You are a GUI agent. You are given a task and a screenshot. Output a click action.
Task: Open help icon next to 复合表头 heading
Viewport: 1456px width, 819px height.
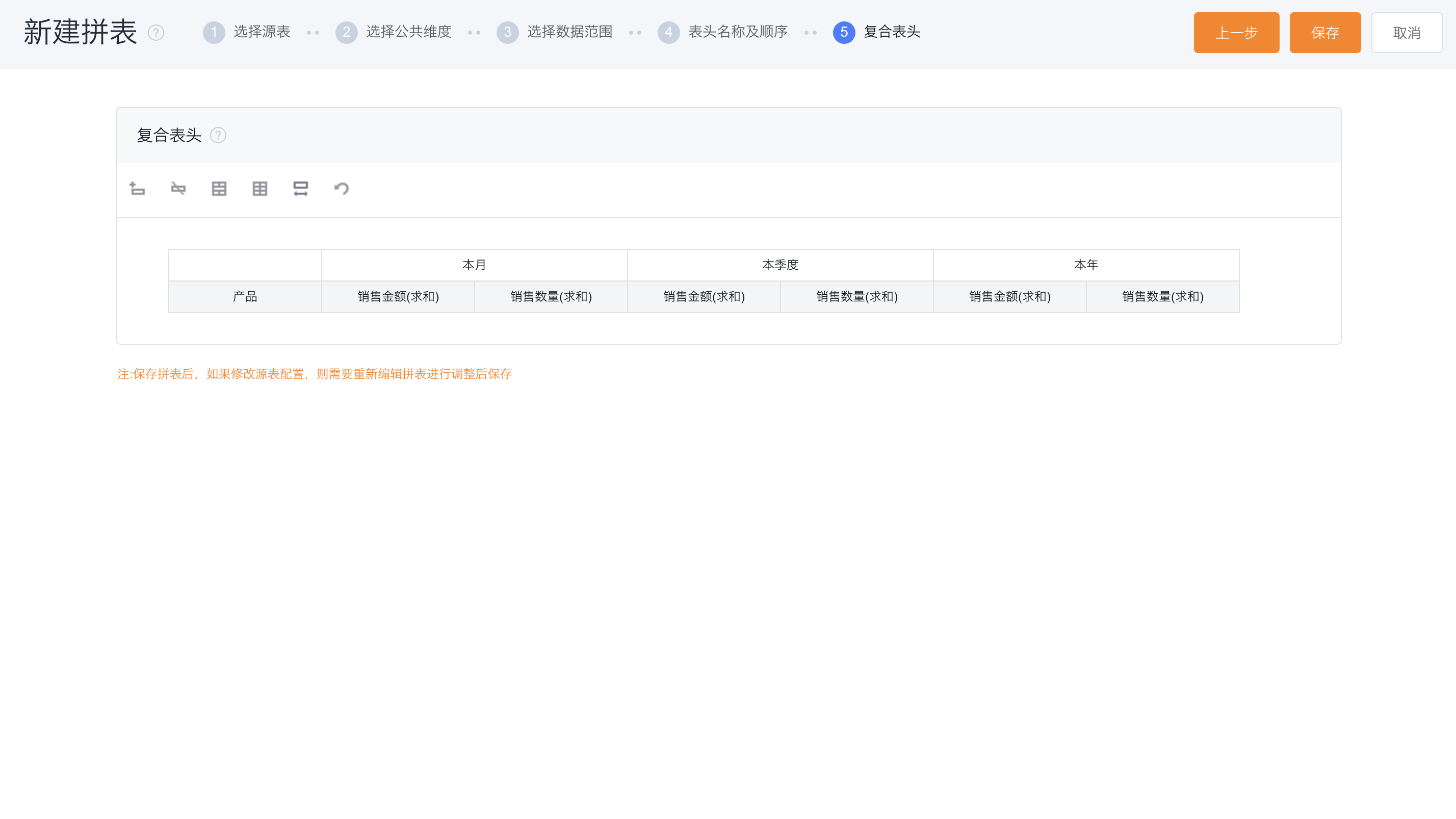218,135
